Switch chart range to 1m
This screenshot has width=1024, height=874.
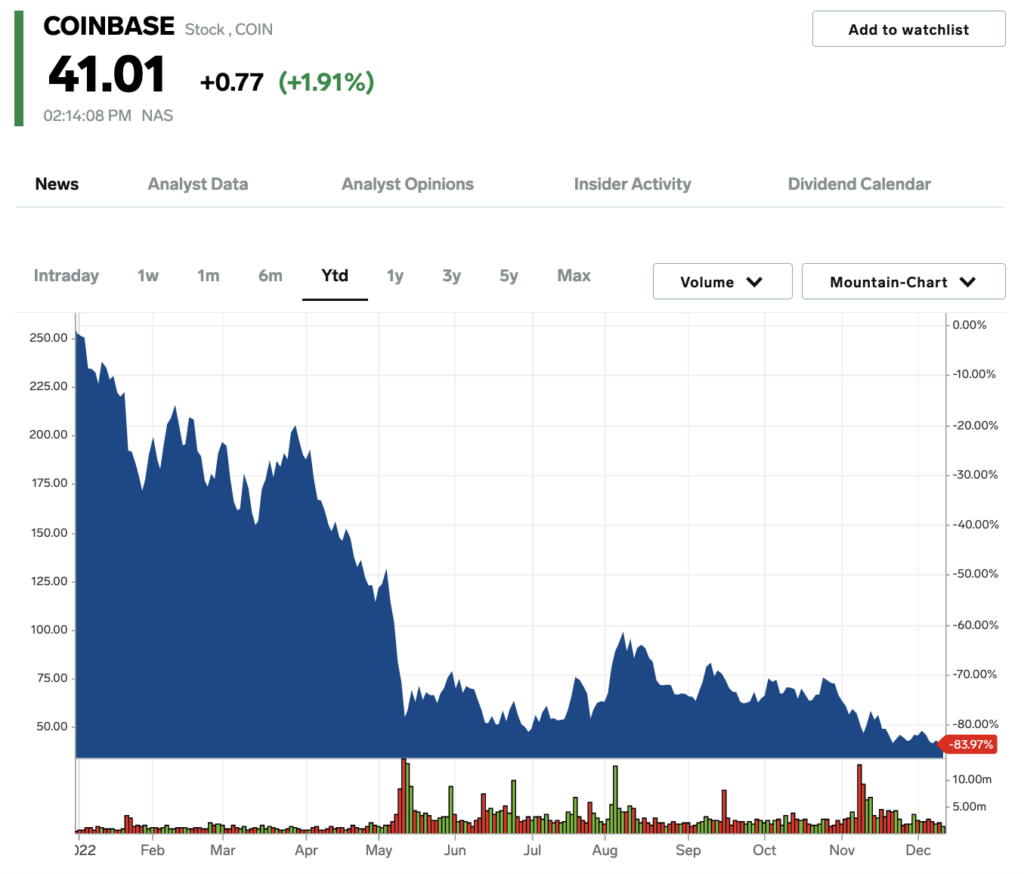(208, 276)
